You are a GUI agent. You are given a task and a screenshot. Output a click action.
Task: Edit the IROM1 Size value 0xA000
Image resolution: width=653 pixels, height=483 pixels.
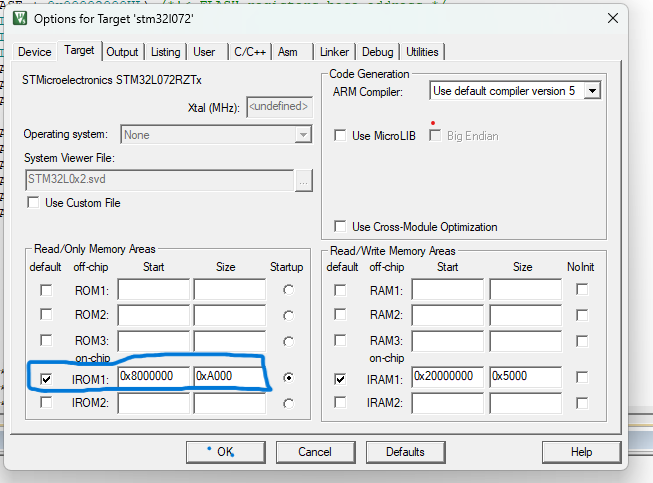pos(230,376)
